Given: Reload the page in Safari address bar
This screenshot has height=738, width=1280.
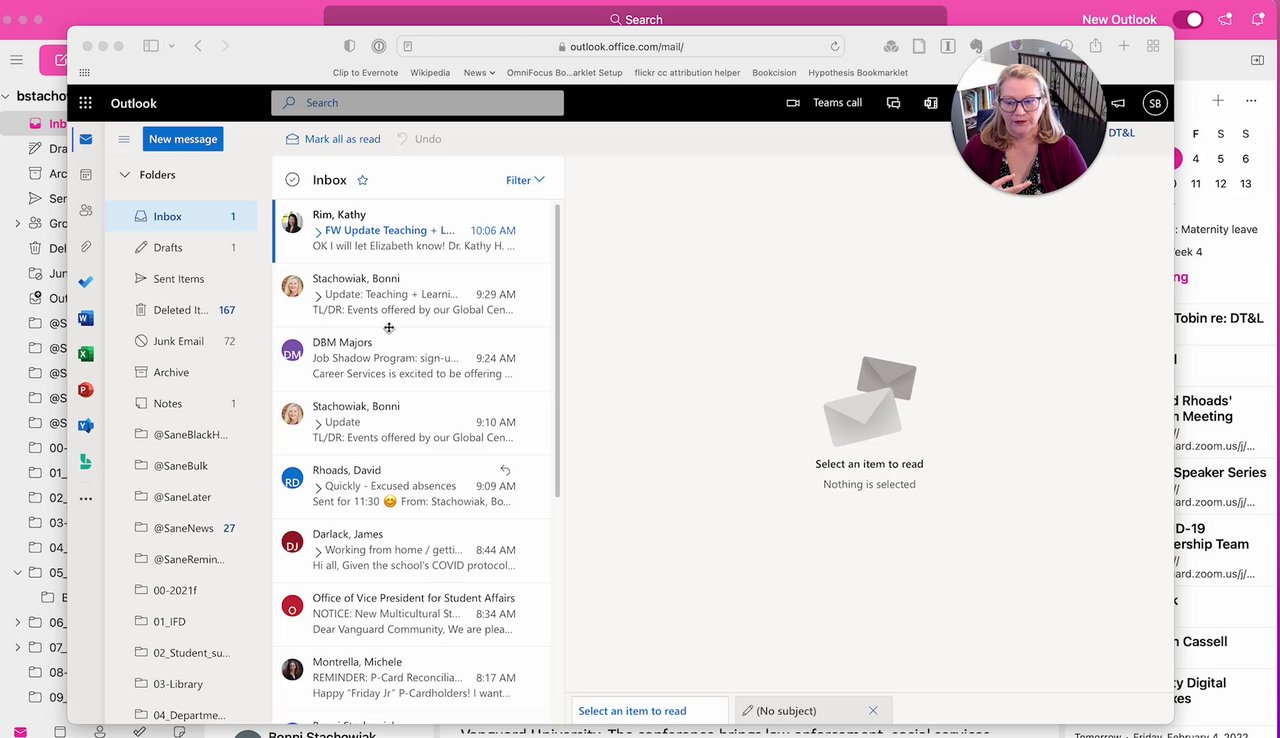Looking at the screenshot, I should tap(835, 46).
